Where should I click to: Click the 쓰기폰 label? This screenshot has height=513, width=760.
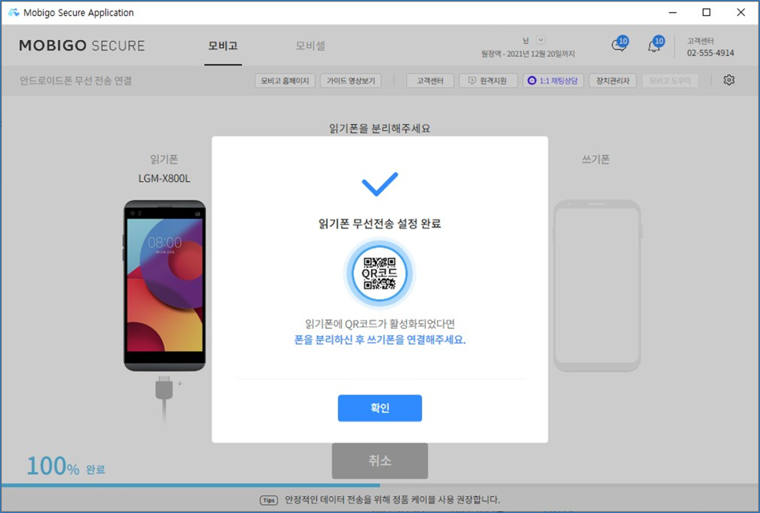pos(596,159)
